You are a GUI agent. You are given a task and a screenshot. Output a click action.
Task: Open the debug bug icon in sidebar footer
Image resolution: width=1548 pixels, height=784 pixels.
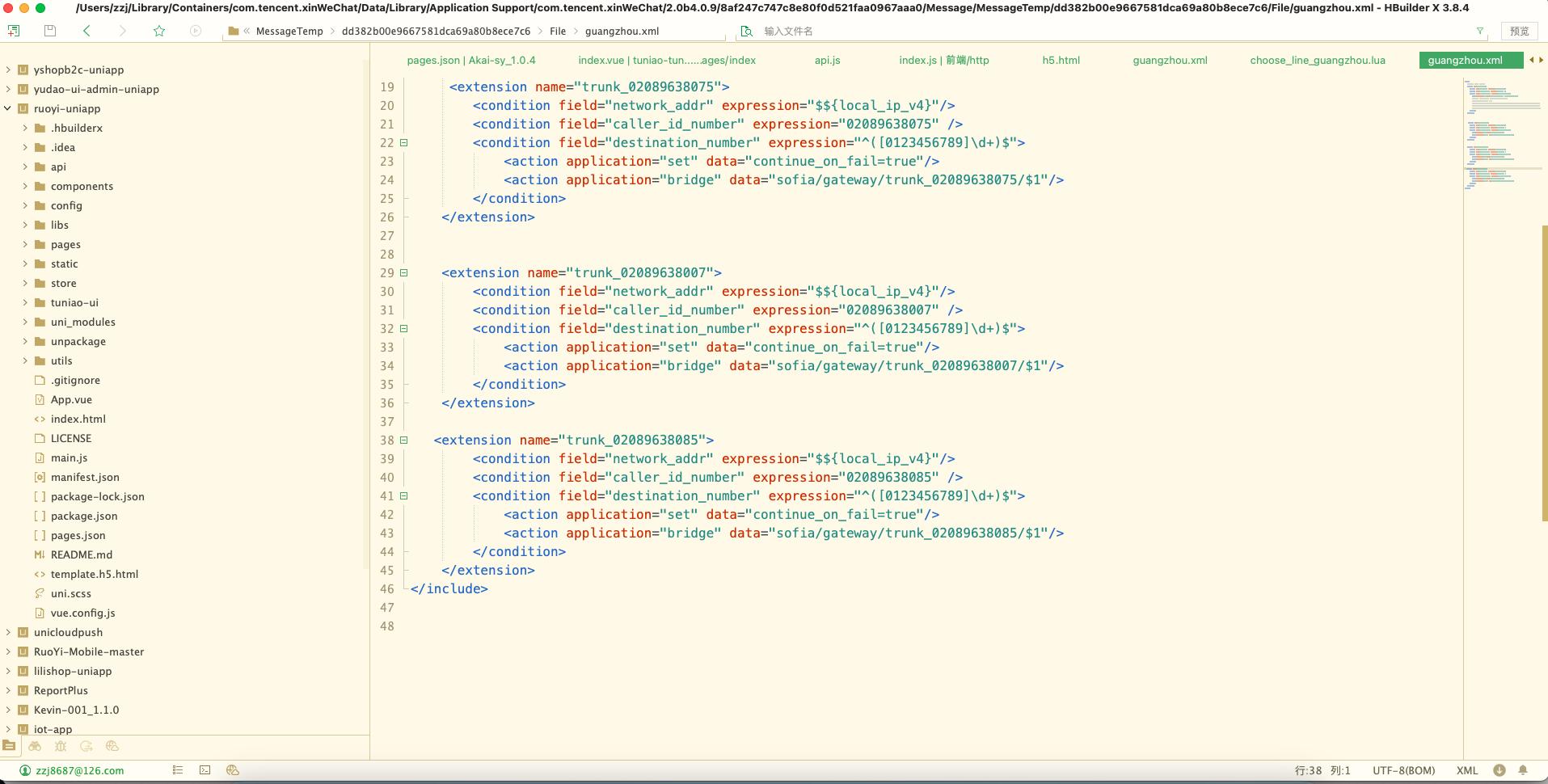click(x=61, y=746)
